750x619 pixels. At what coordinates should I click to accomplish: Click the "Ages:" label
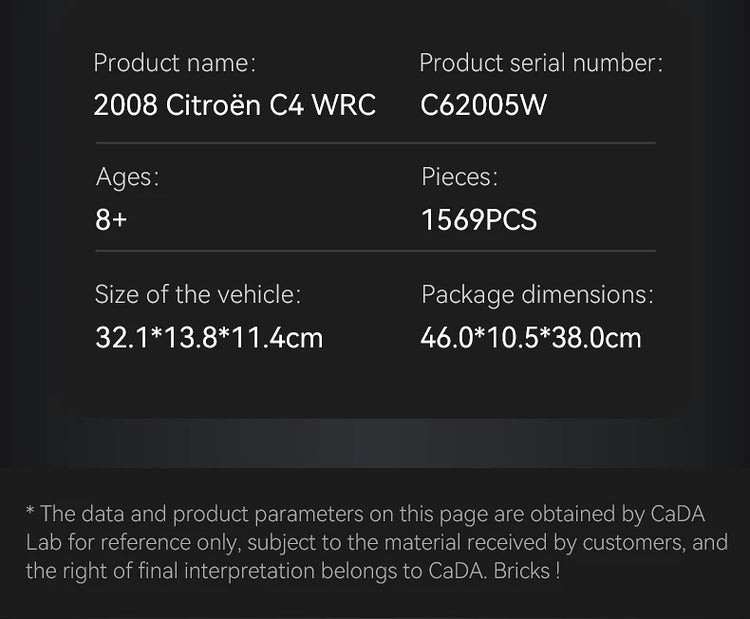(127, 177)
